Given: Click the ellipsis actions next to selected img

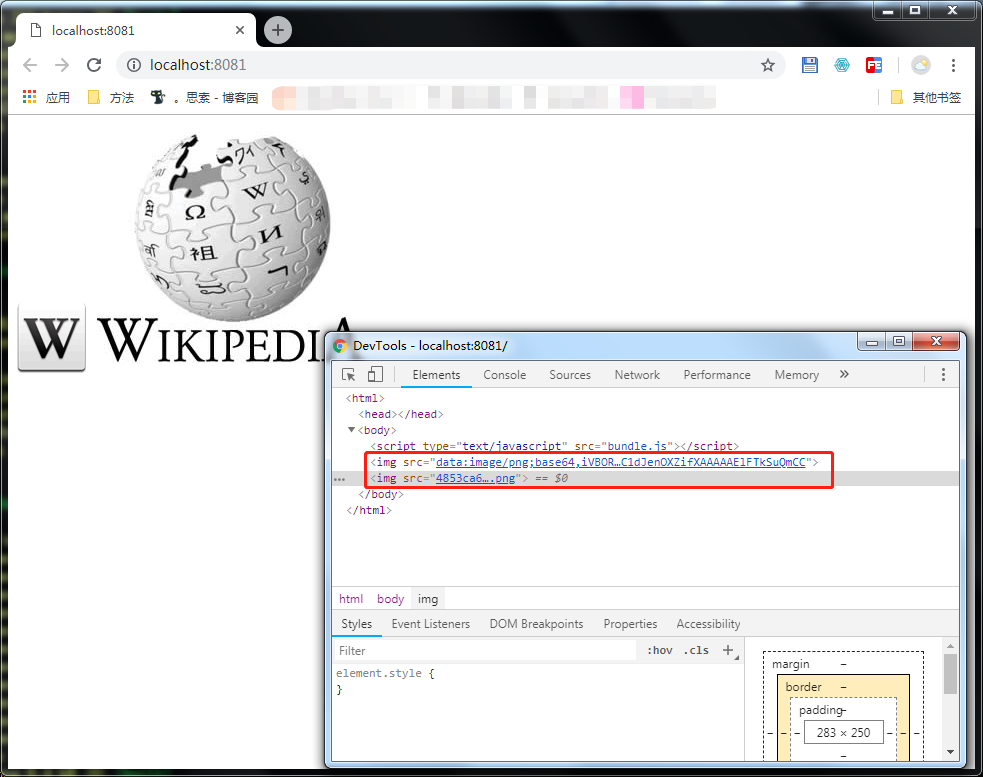Looking at the screenshot, I should [x=339, y=478].
